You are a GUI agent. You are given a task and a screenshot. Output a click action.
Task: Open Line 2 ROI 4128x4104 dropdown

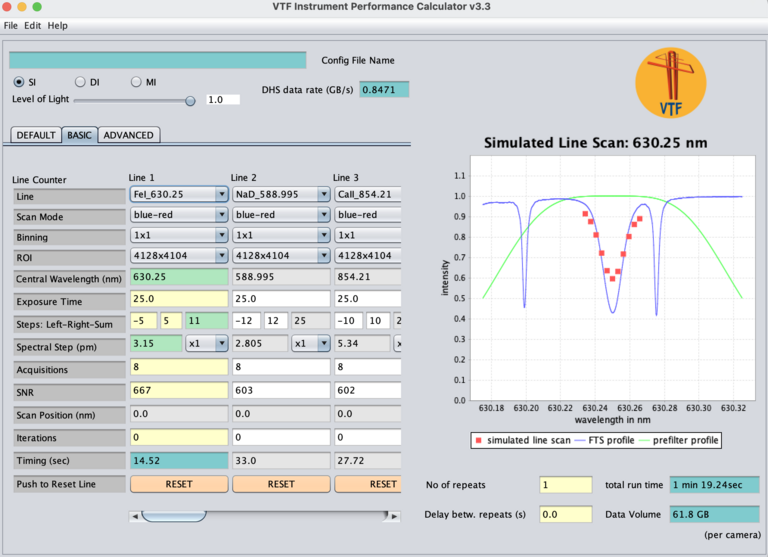(281, 255)
